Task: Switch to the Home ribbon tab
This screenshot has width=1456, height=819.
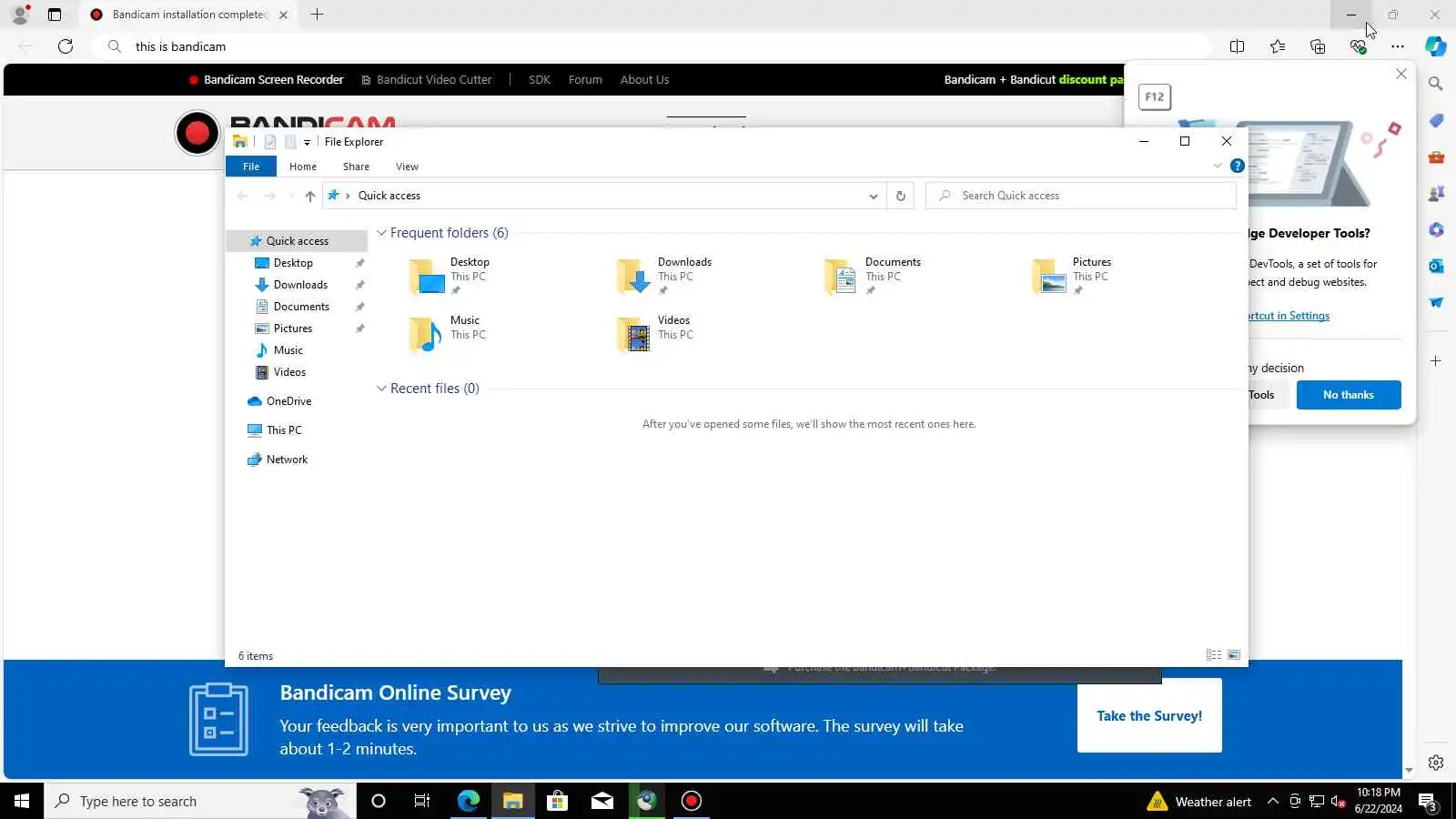Action: (x=303, y=167)
